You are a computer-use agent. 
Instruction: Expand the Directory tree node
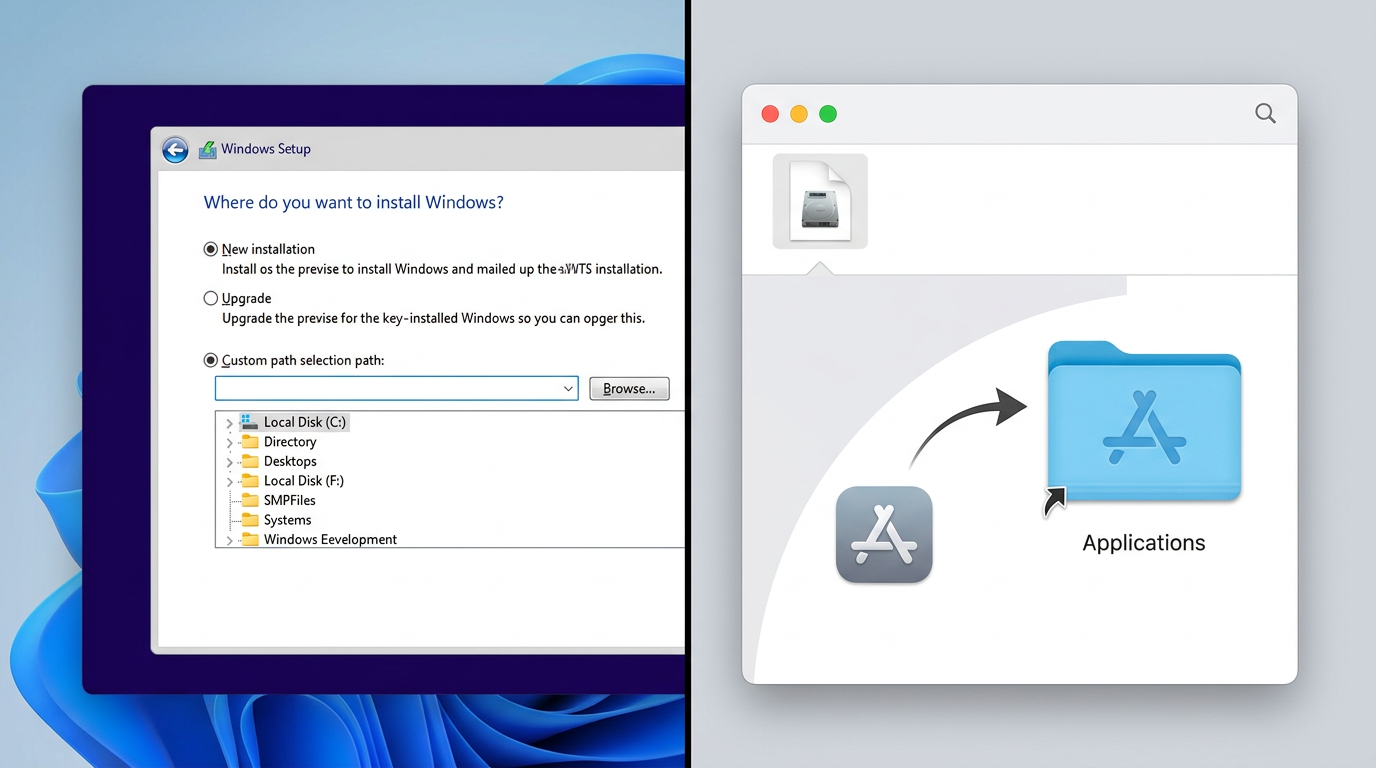pyautogui.click(x=229, y=442)
